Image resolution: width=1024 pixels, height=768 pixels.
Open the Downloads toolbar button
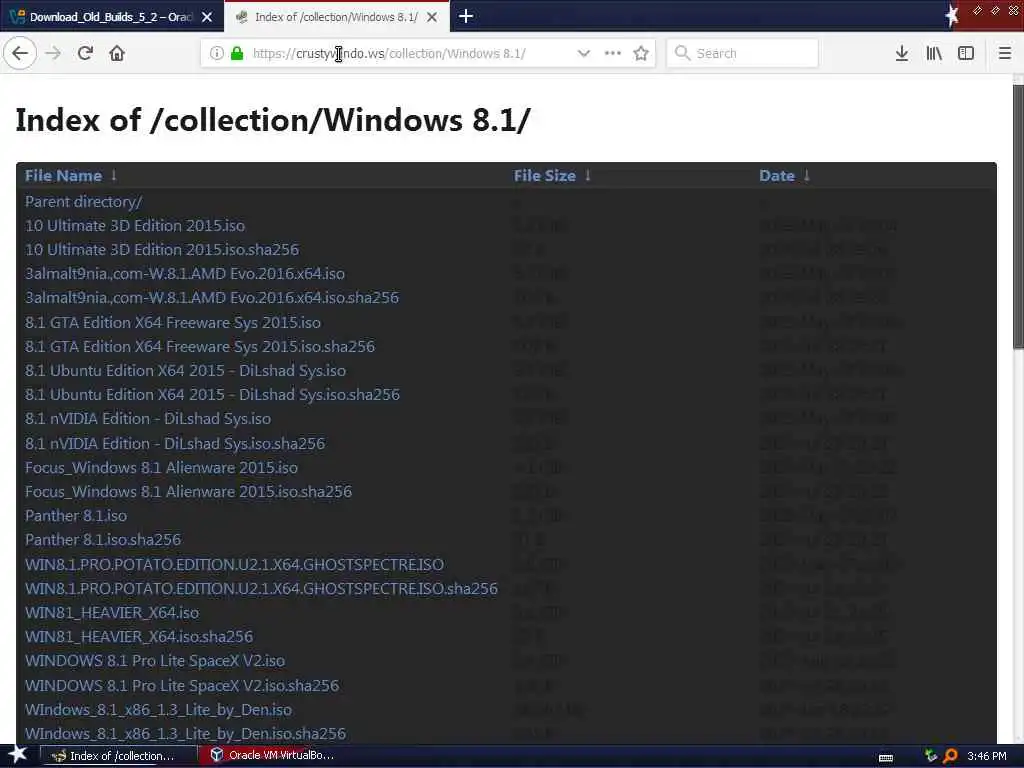pyautogui.click(x=902, y=53)
